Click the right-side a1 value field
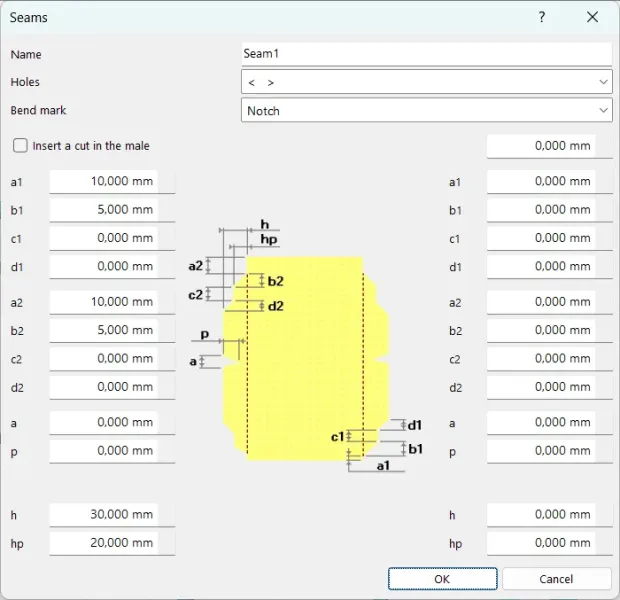The height and width of the screenshot is (600, 620). [550, 182]
